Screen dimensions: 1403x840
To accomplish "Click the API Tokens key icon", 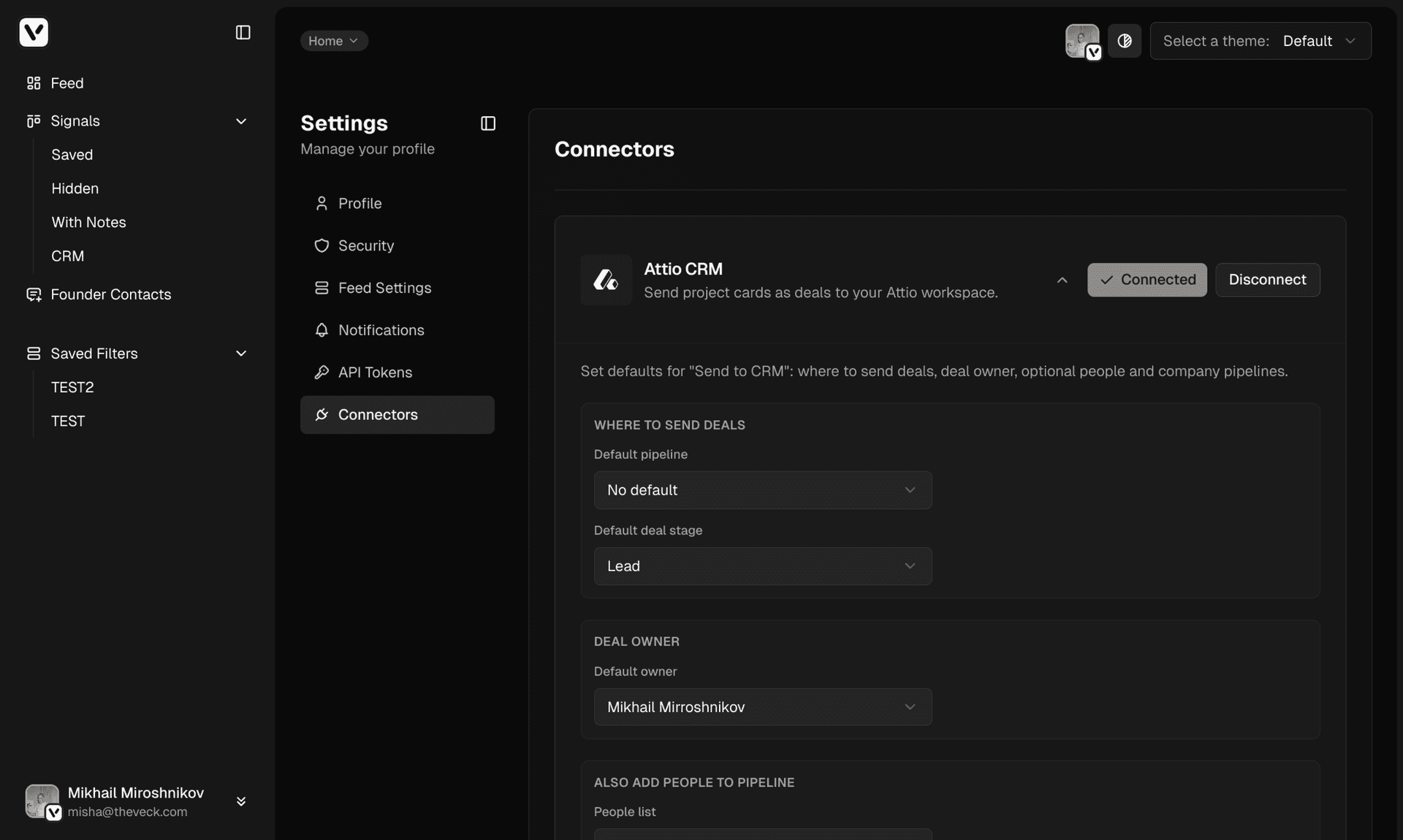I will click(x=322, y=373).
